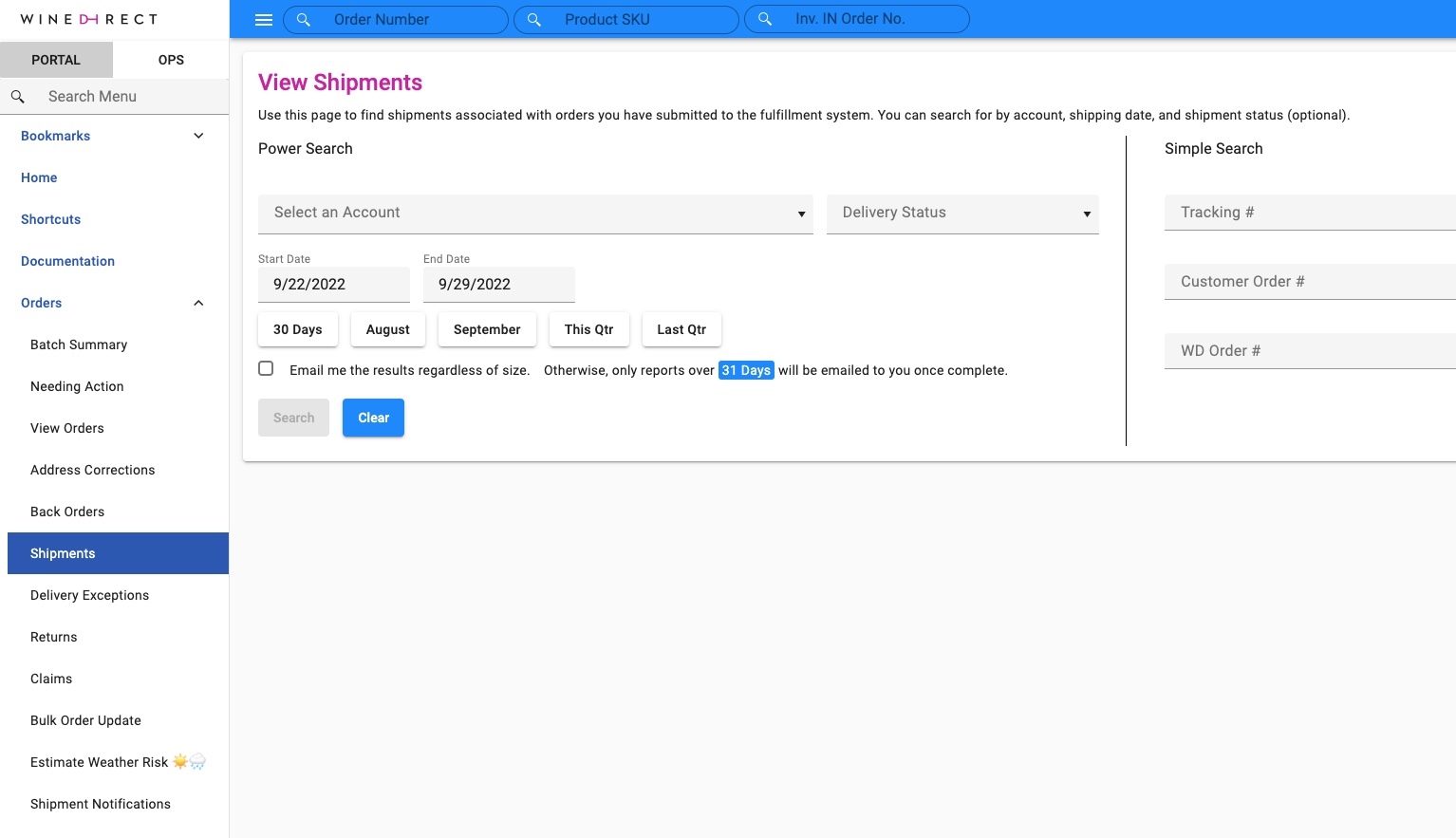Click the Inv. IN Order No. search box
Screen dimensions: 1456x838
point(857,19)
